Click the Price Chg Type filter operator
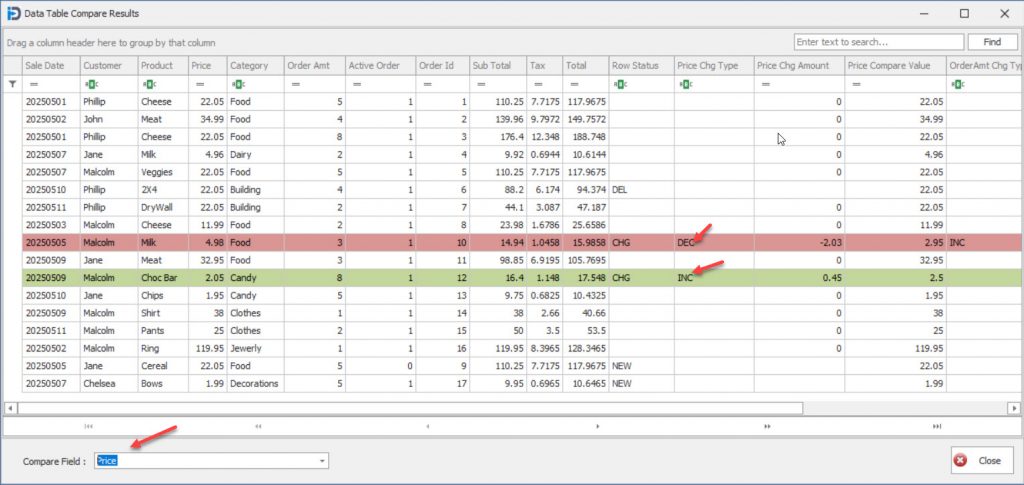Screen dimensions: 1024x485 coord(685,85)
